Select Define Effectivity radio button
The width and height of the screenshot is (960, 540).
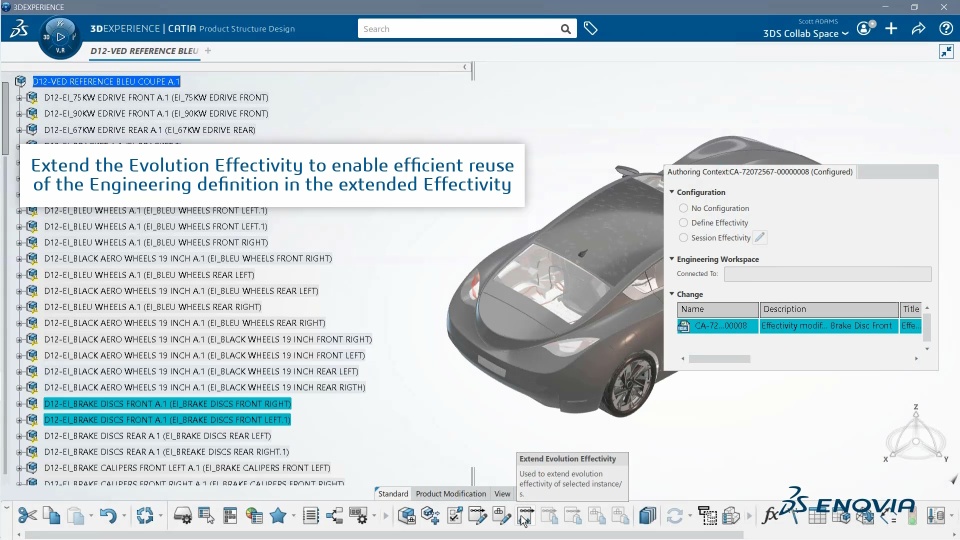pos(683,223)
